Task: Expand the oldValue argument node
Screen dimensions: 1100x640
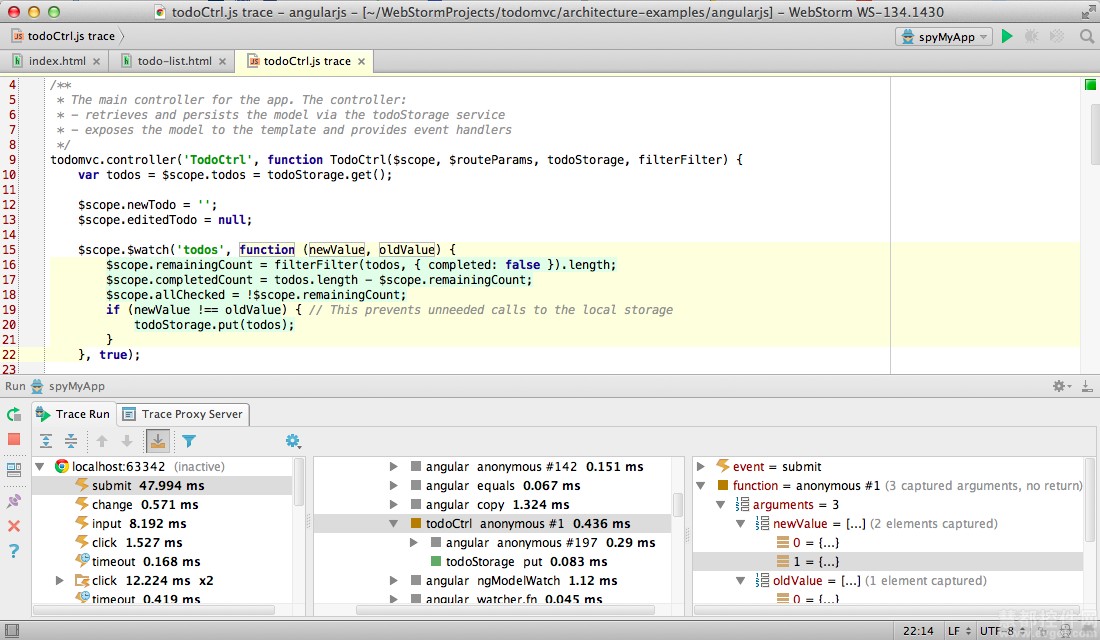Action: coord(739,580)
